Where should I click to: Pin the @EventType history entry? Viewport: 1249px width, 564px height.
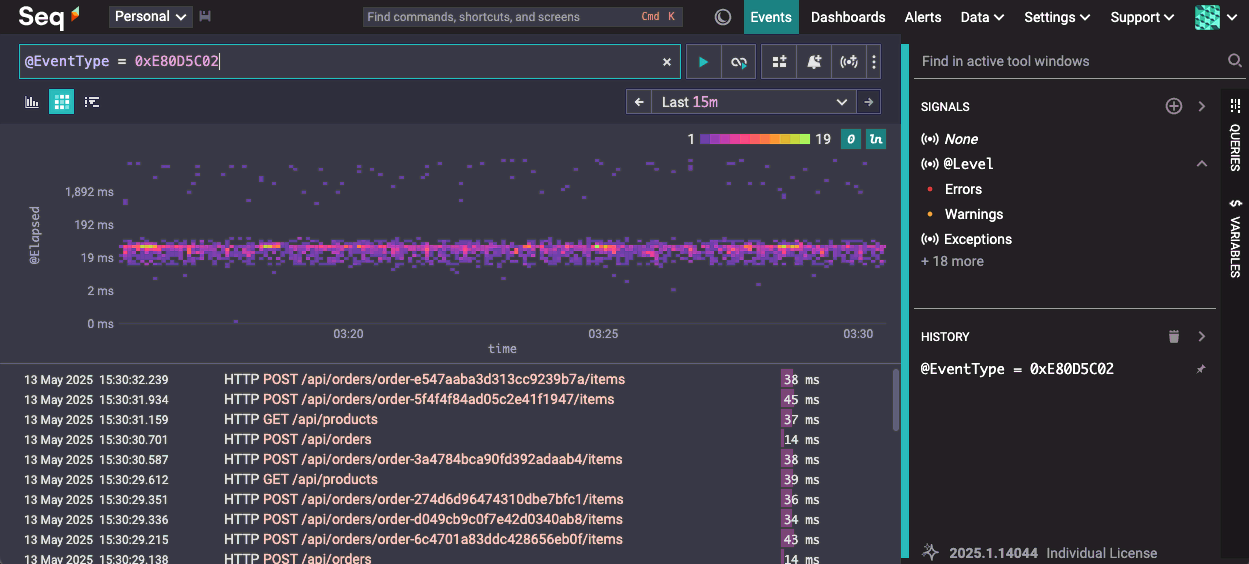[1201, 369]
